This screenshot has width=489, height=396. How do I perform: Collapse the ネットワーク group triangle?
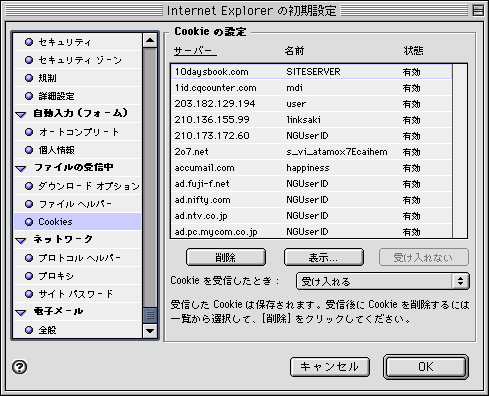click(21, 240)
